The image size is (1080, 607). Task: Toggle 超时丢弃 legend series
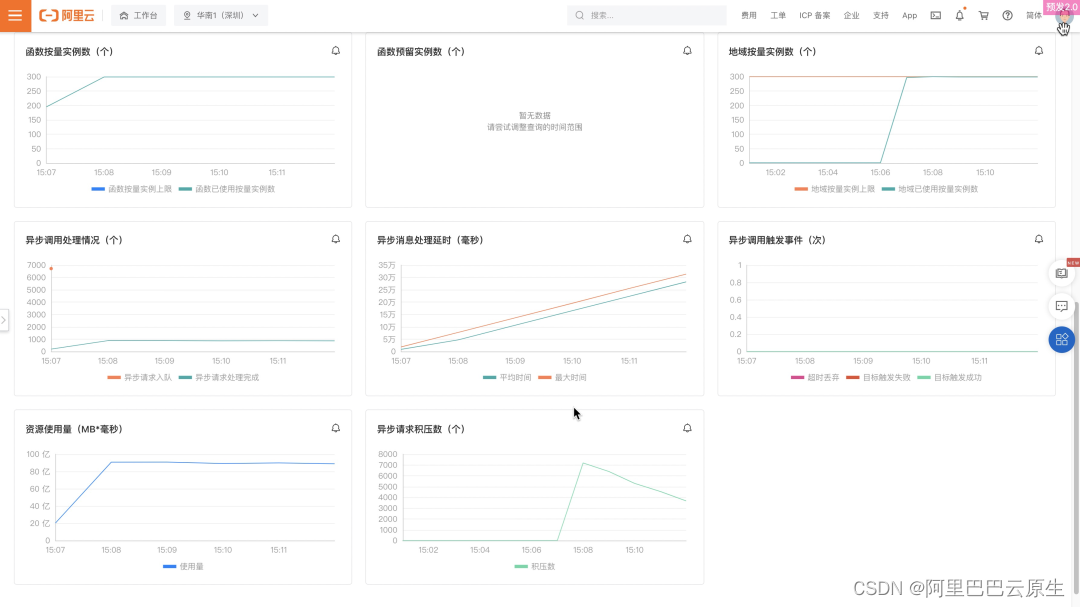(815, 378)
